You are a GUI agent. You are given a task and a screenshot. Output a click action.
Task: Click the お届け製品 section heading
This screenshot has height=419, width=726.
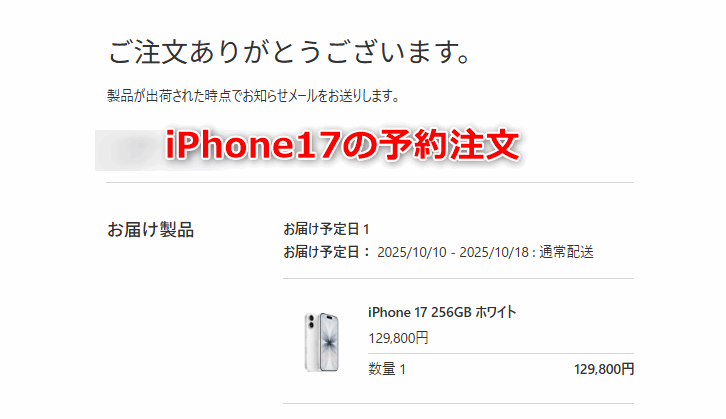(150, 230)
